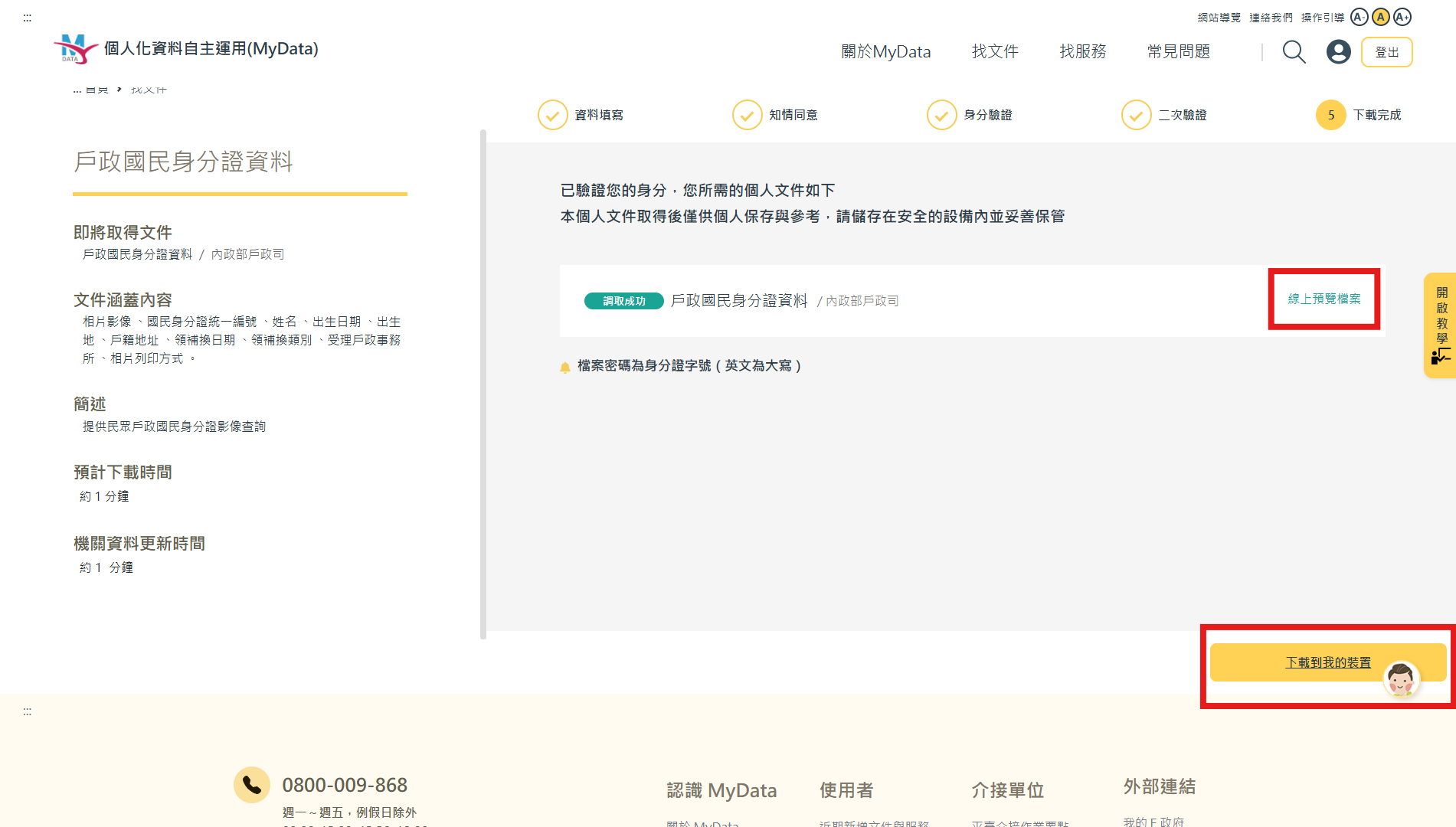Click the 預計下載時間 section heading

click(123, 472)
